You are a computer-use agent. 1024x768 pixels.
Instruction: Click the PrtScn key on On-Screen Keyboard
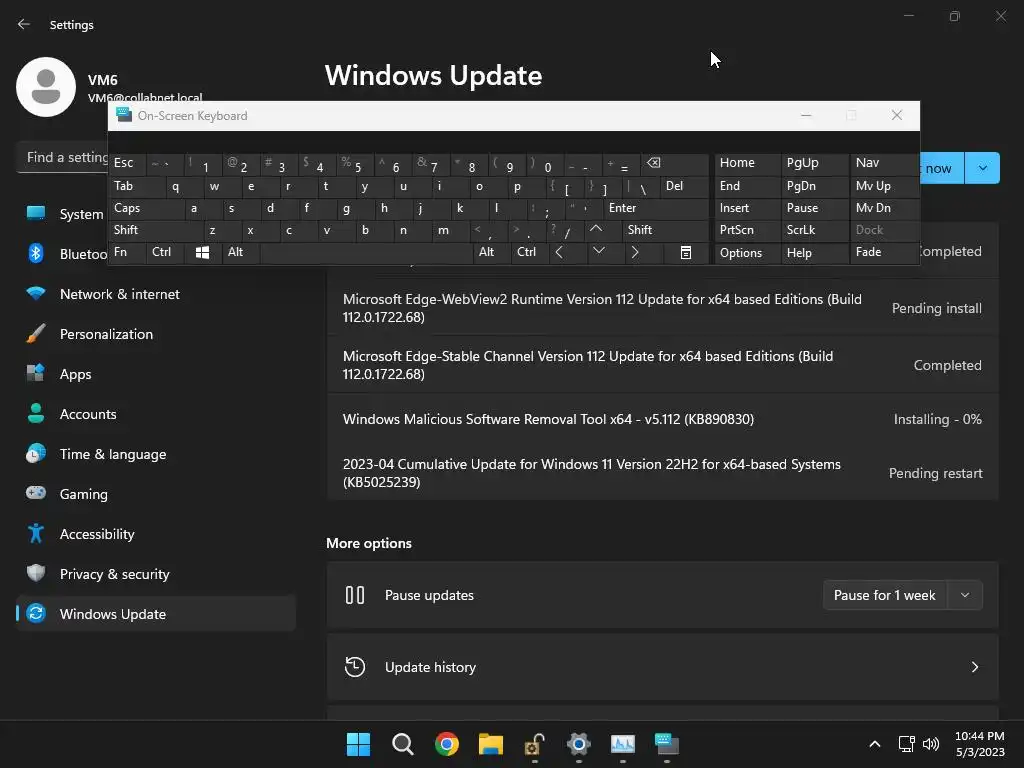click(x=747, y=230)
